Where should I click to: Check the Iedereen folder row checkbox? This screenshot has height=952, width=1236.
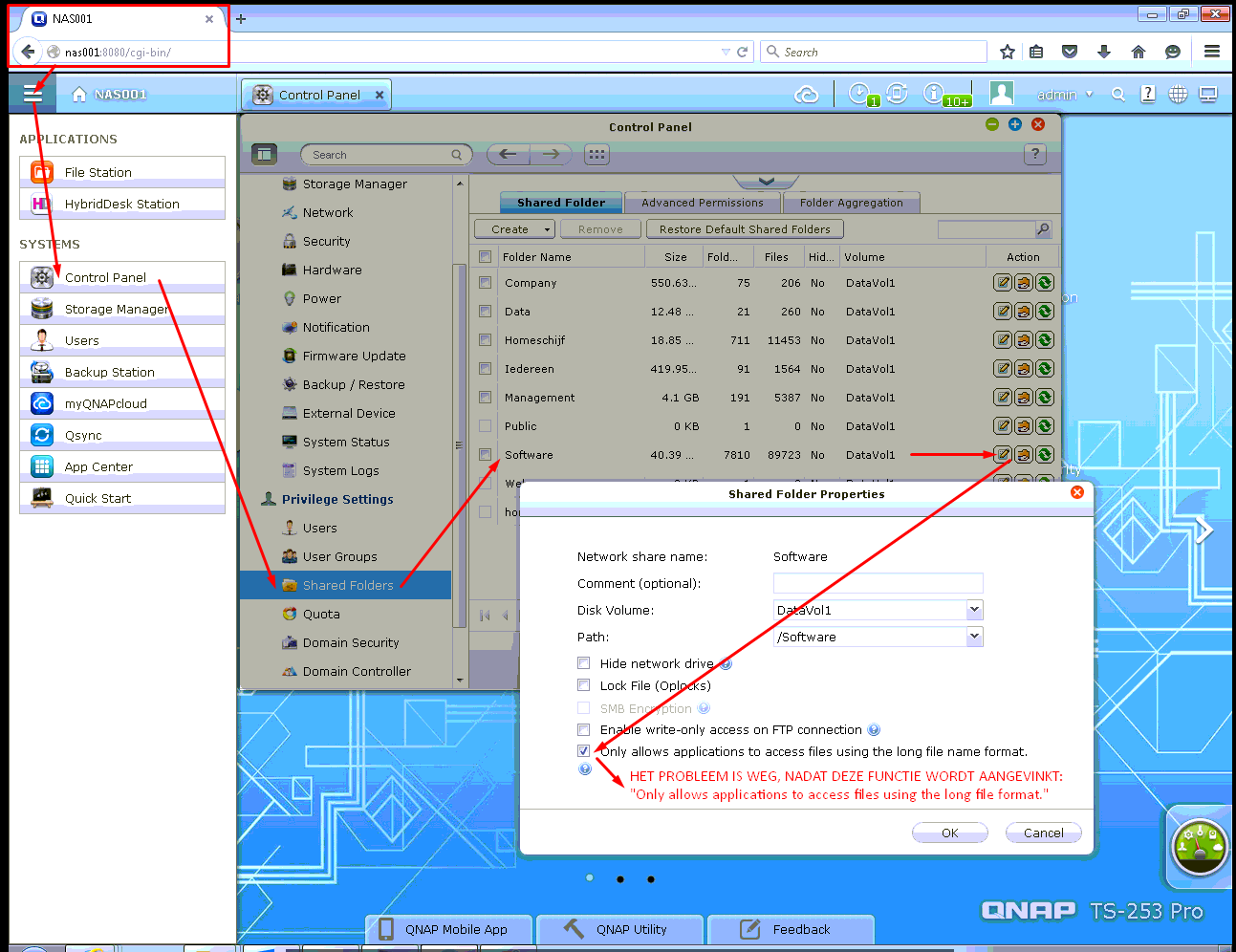tap(486, 369)
